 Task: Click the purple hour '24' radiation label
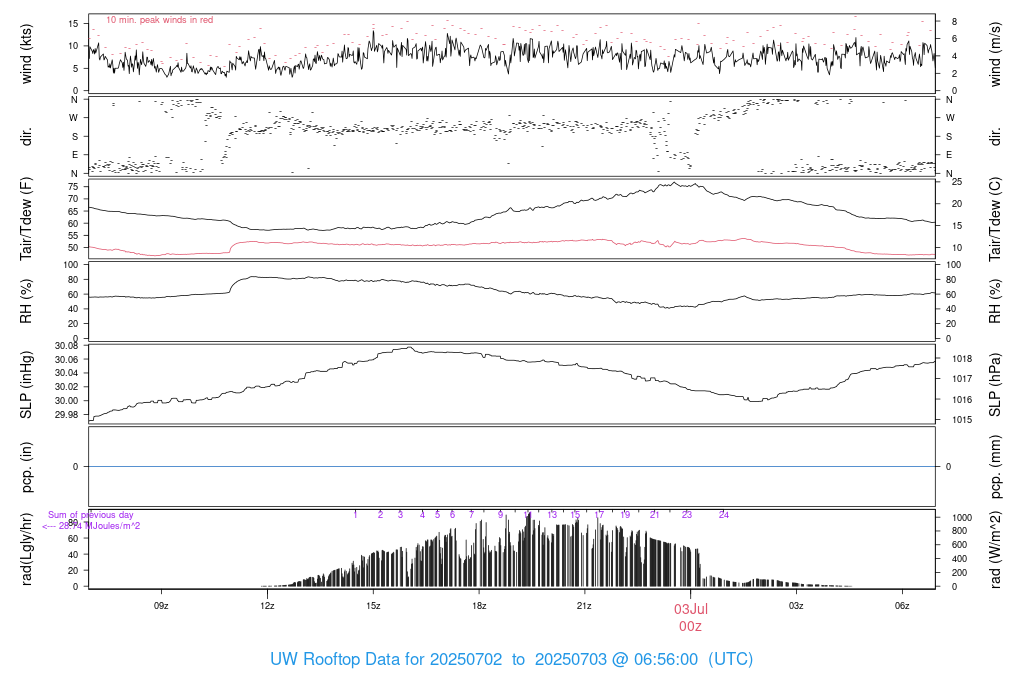(724, 515)
